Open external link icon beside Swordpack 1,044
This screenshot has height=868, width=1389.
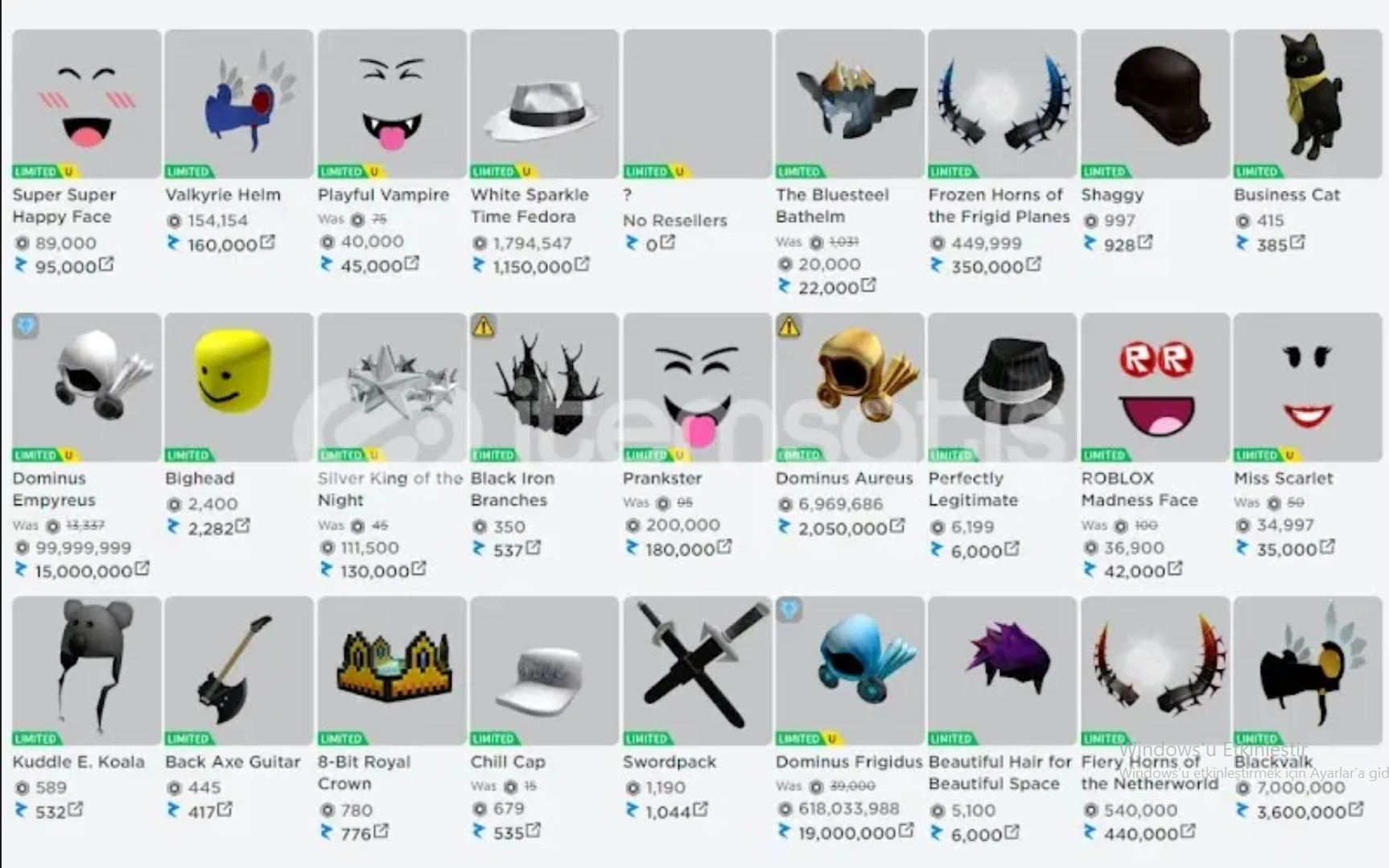pyautogui.click(x=700, y=809)
